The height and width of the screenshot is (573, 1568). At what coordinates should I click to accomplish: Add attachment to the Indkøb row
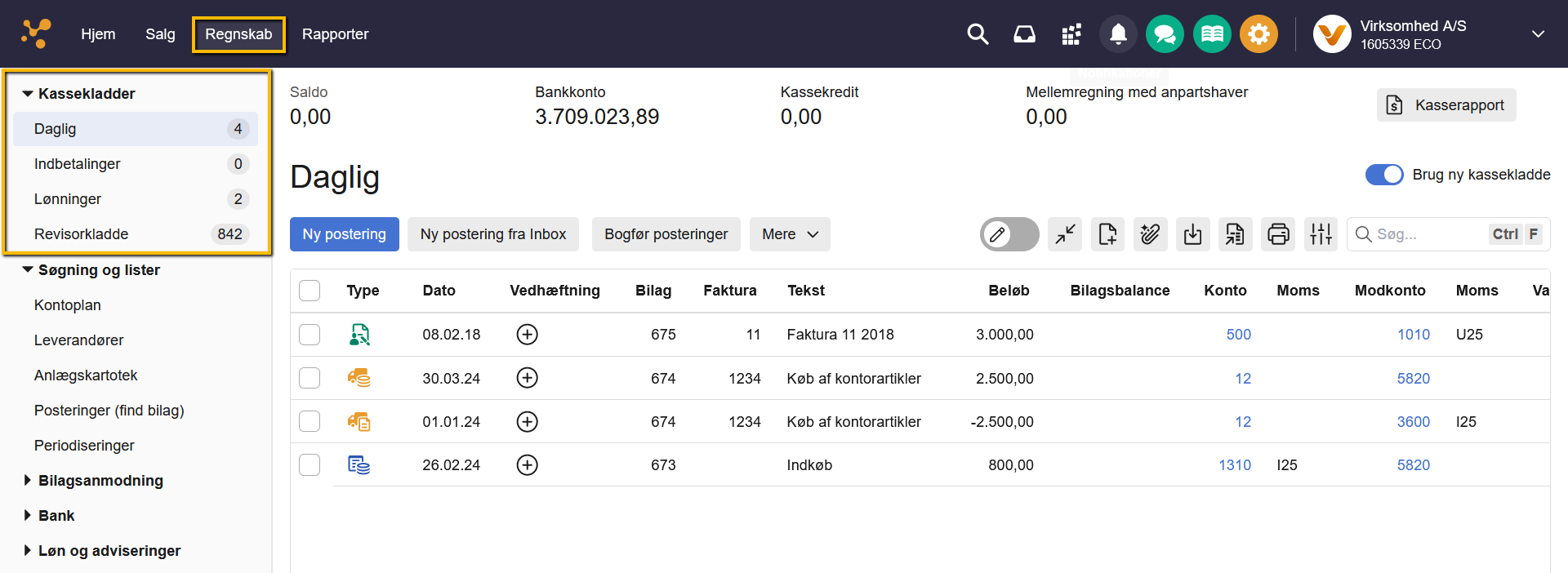coord(528,465)
